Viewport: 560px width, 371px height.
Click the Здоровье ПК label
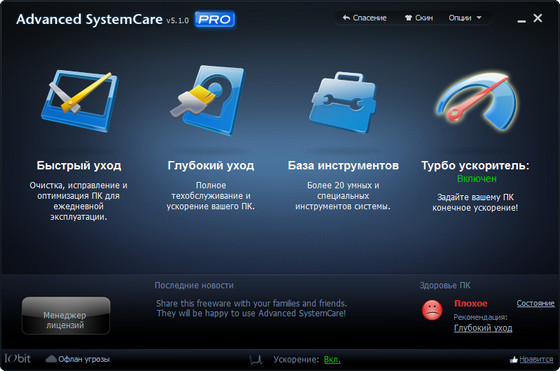445,285
